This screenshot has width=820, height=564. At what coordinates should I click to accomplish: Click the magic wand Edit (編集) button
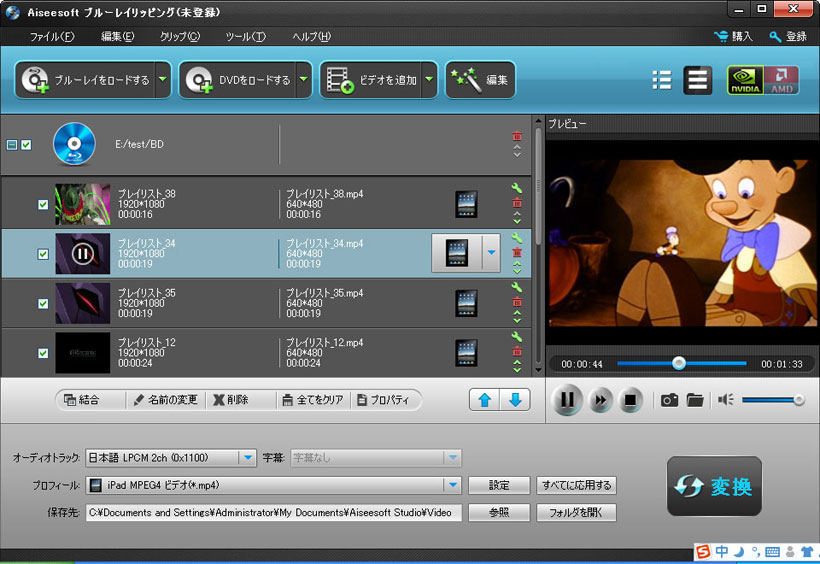(480, 80)
